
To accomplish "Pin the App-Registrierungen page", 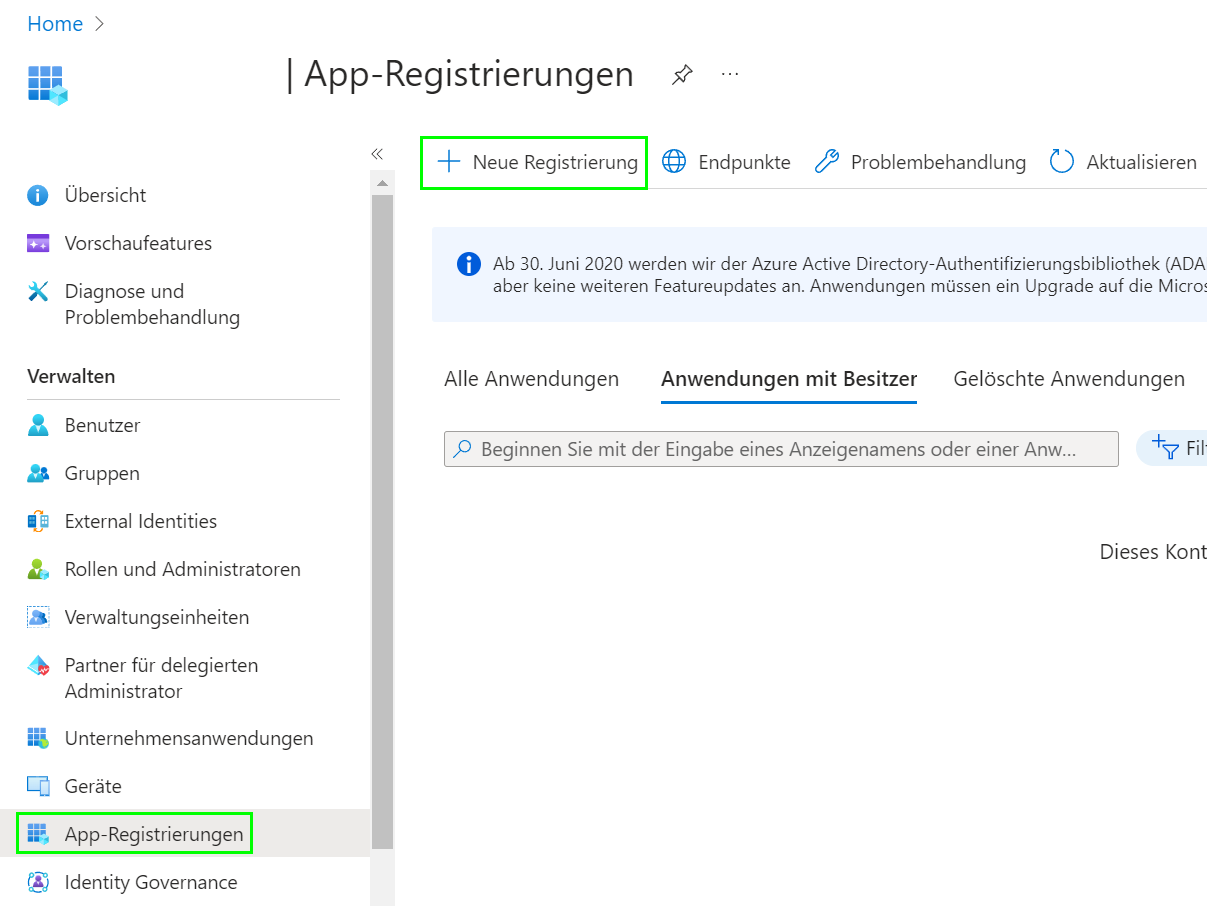I will pos(682,75).
